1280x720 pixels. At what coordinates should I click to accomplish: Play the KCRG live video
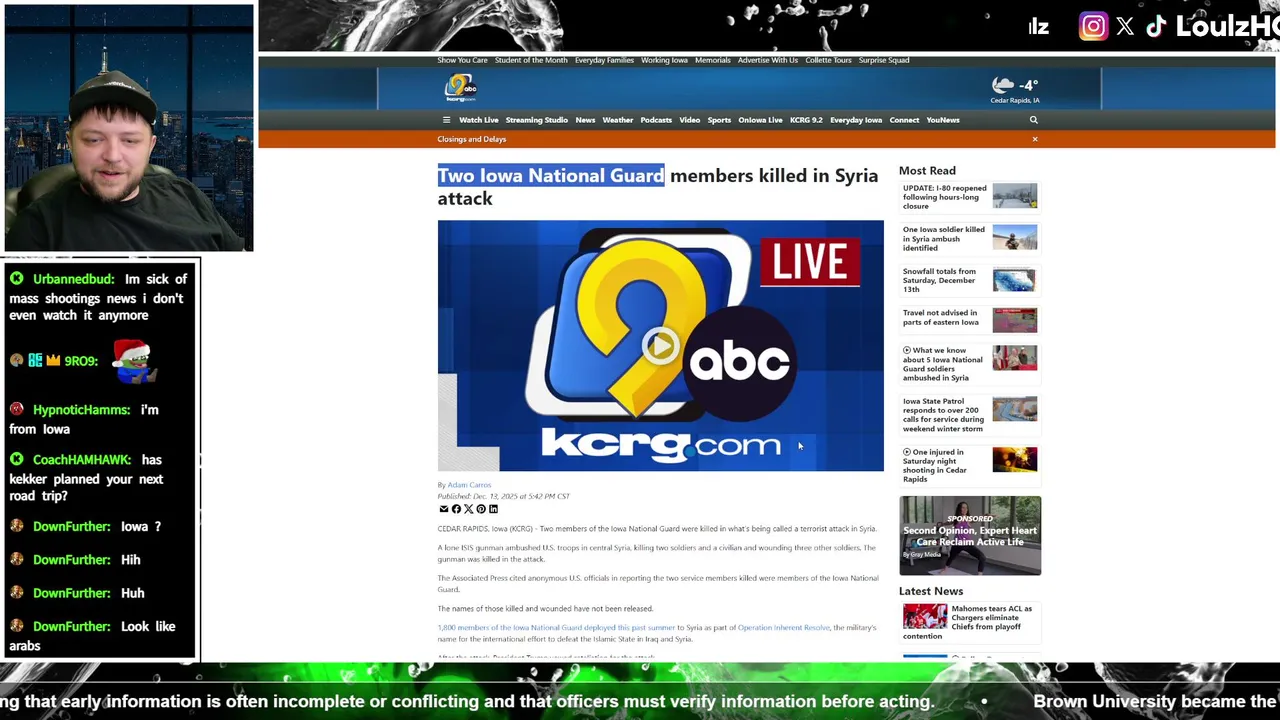click(x=660, y=346)
